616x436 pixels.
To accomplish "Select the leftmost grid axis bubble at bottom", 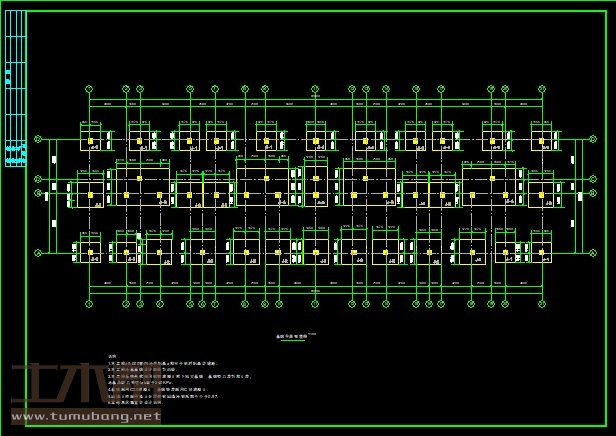I will pyautogui.click(x=89, y=303).
